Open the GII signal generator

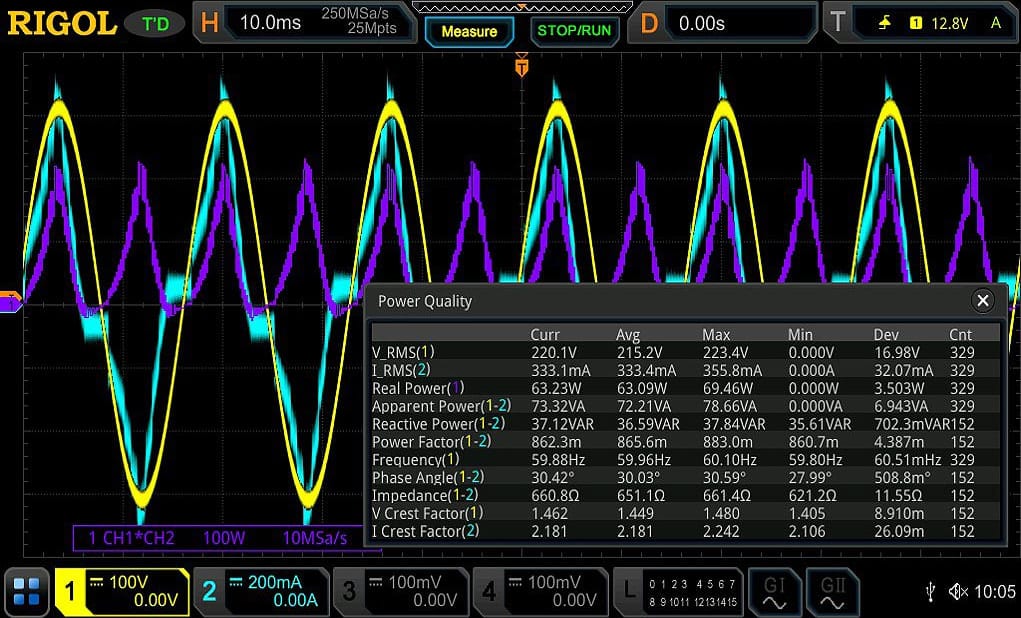[832, 591]
